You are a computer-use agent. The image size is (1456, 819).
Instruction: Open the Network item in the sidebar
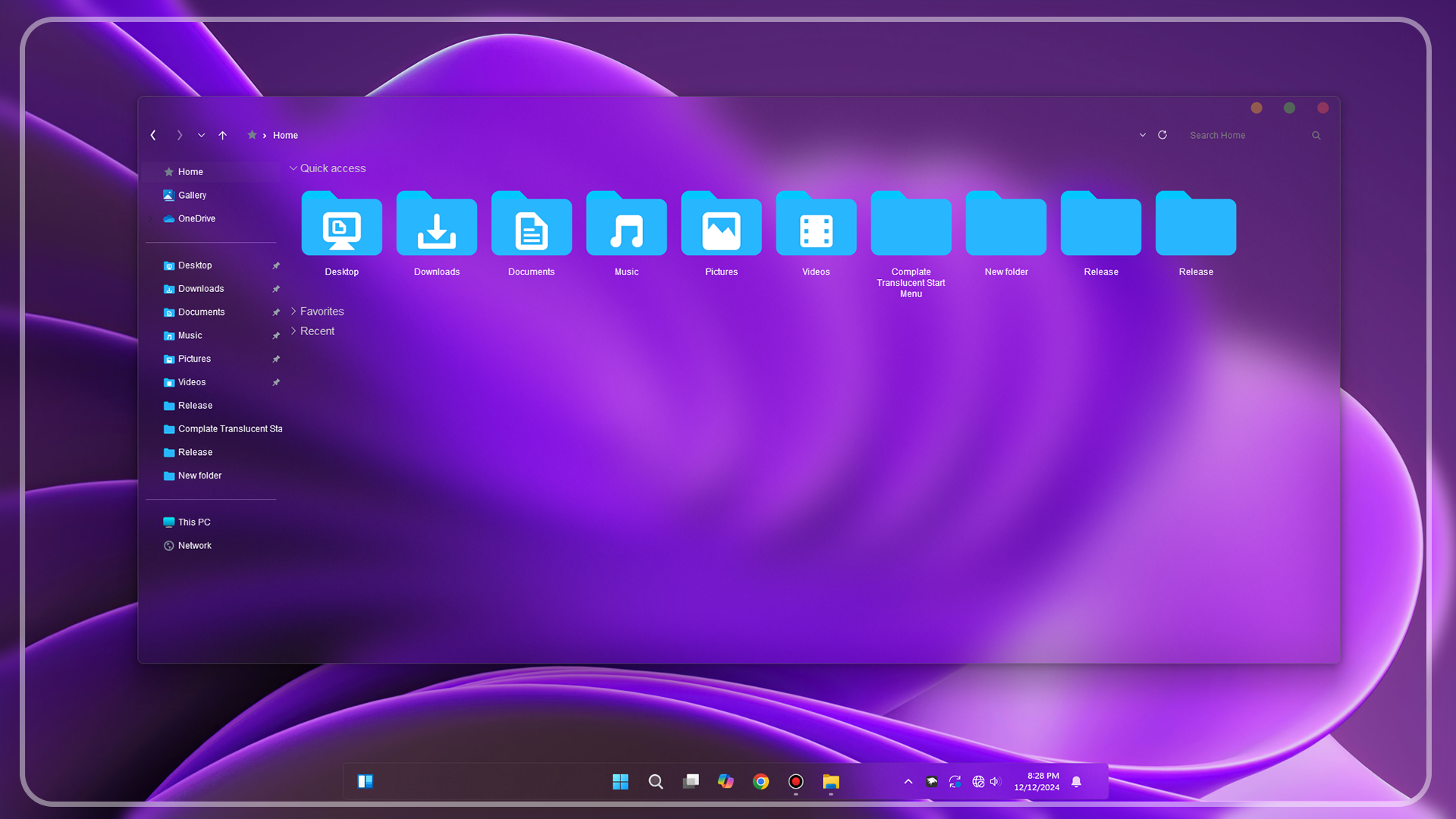[x=194, y=545]
